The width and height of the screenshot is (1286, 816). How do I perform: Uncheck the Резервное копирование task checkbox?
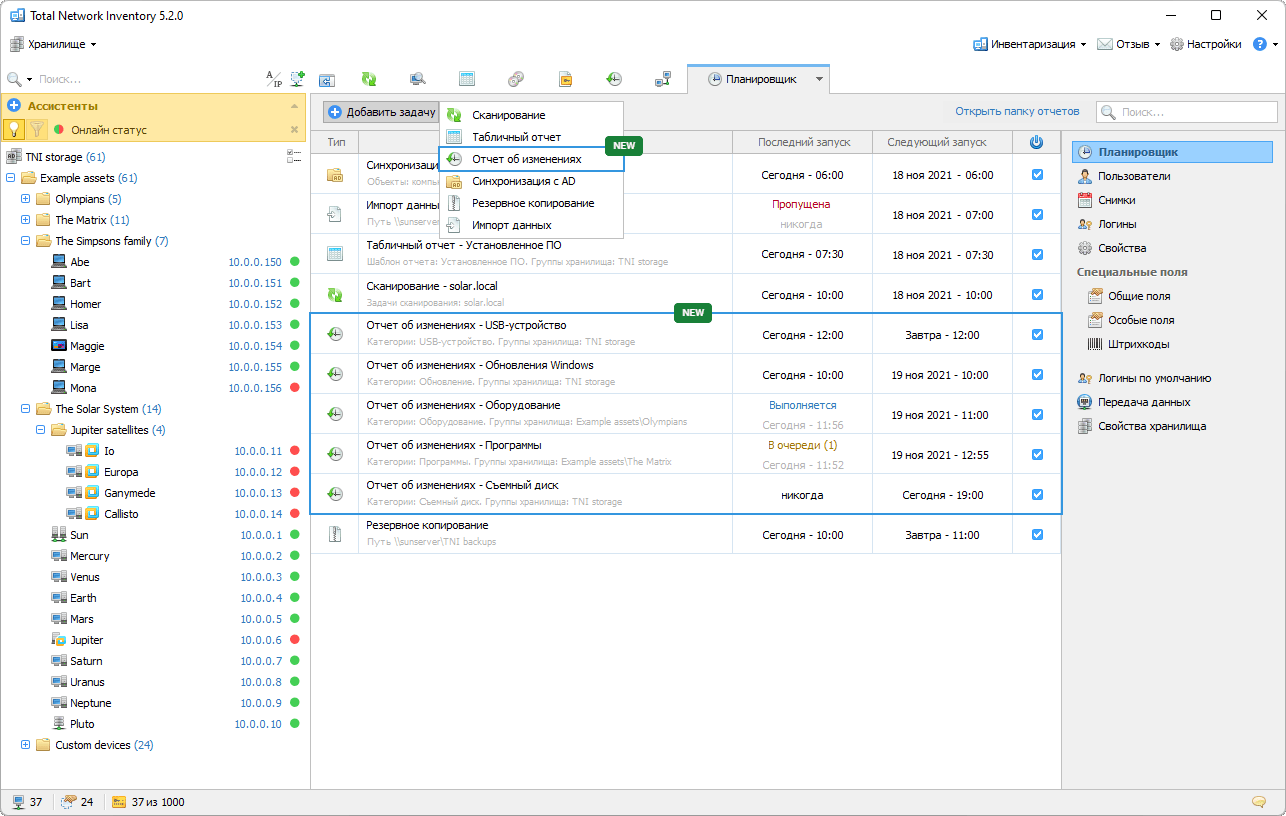1037,535
